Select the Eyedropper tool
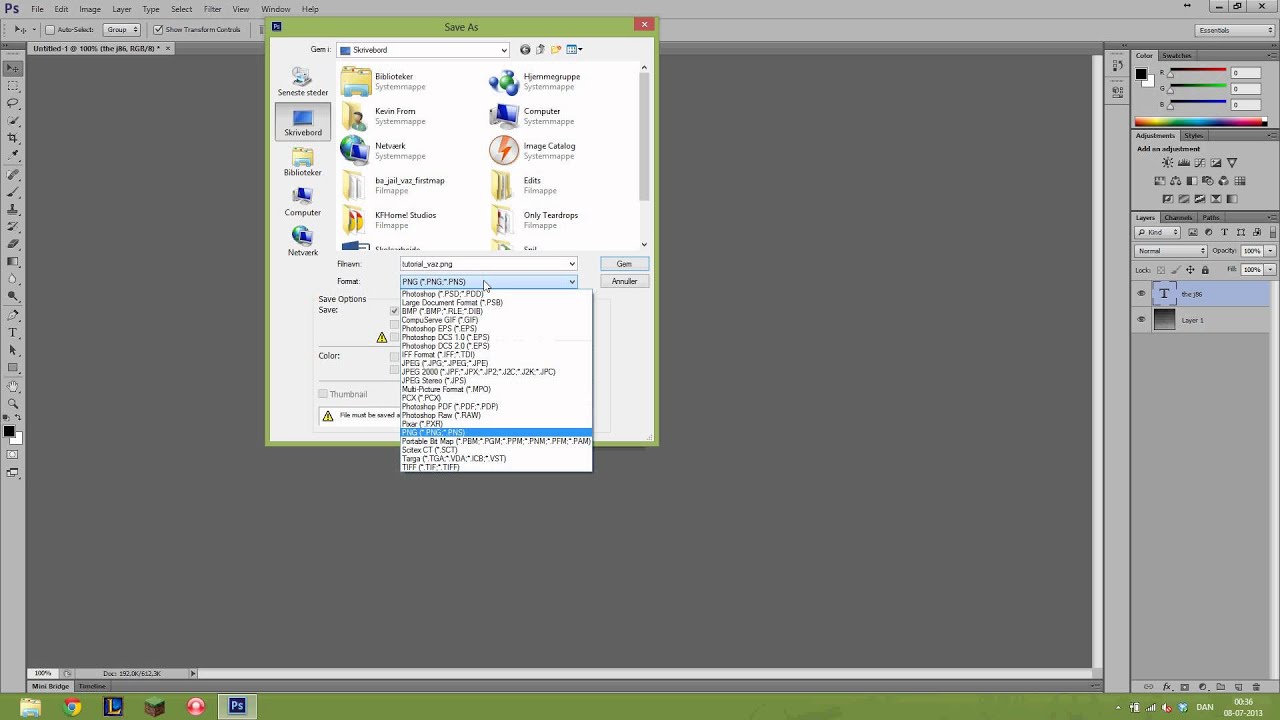Image resolution: width=1280 pixels, height=720 pixels. pyautogui.click(x=12, y=156)
